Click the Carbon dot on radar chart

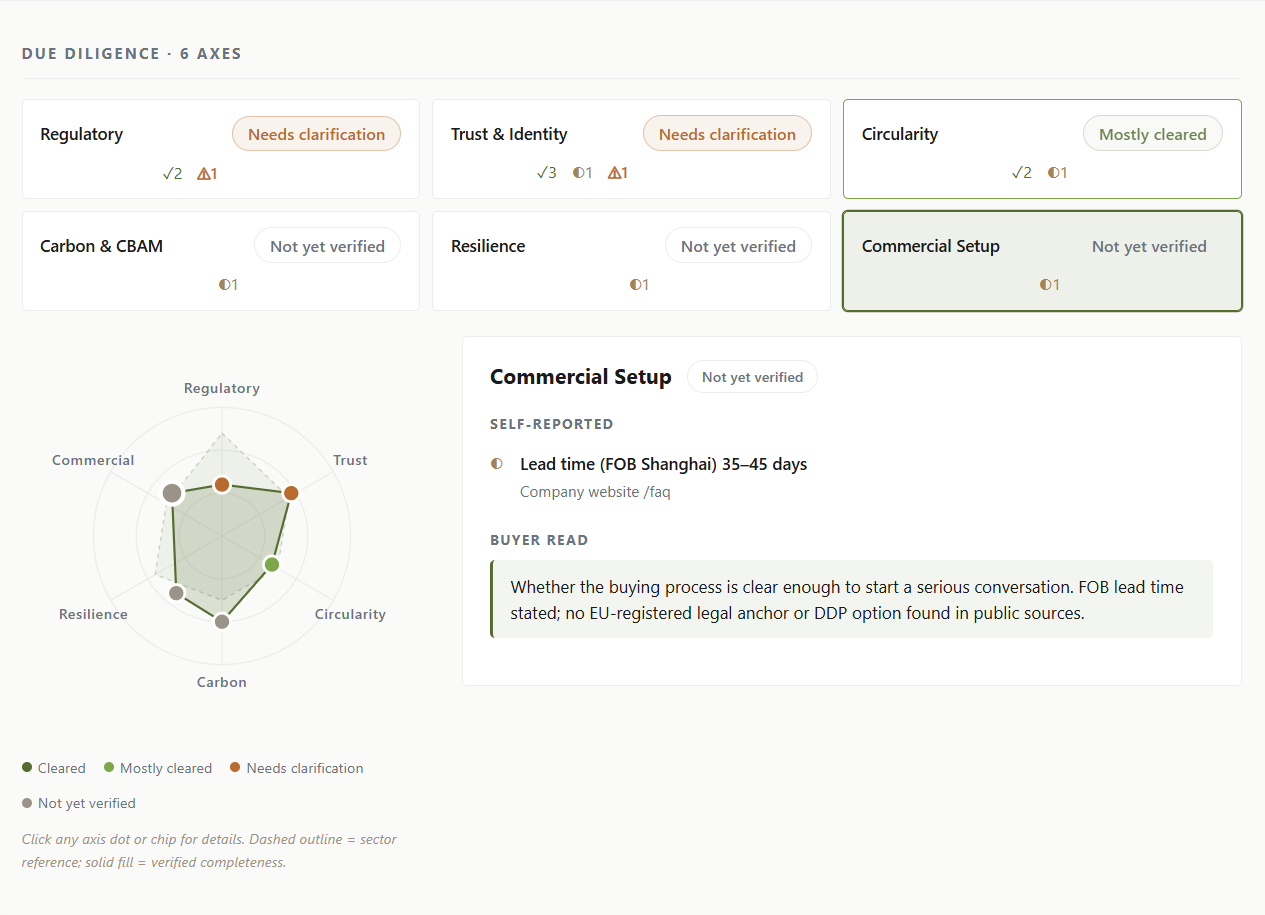pyautogui.click(x=222, y=622)
